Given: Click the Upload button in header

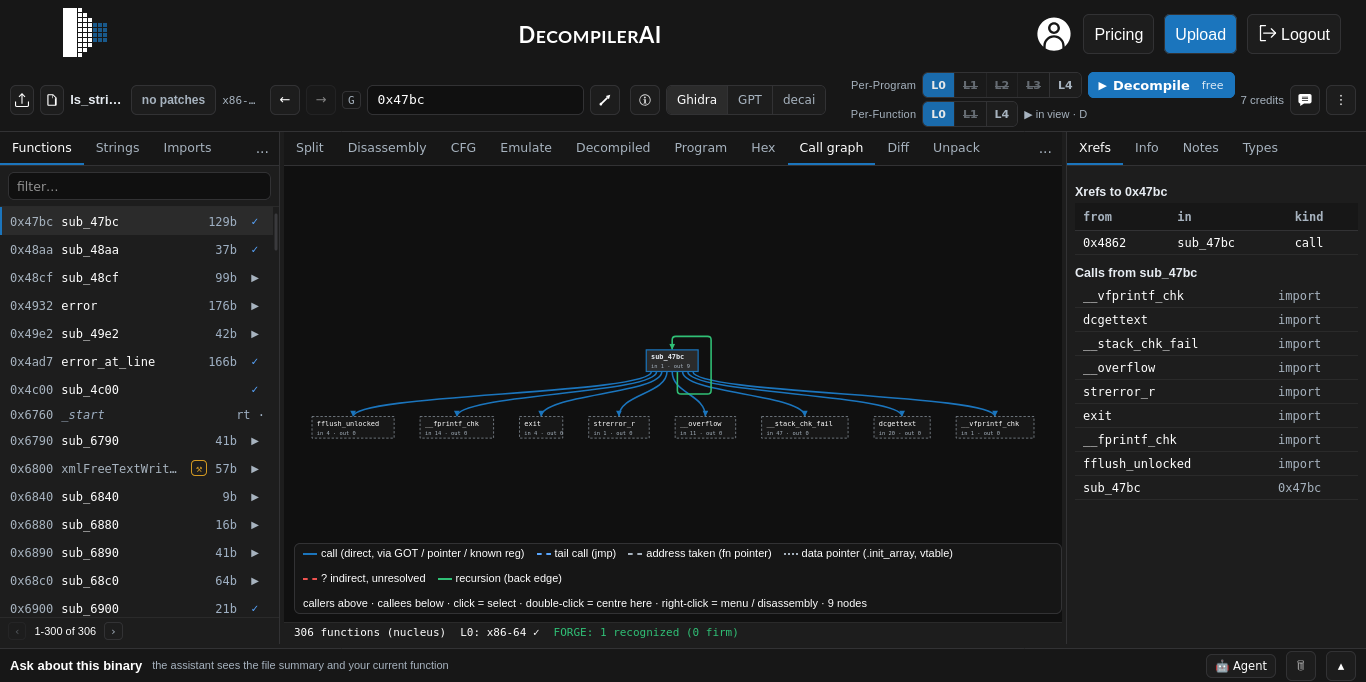Looking at the screenshot, I should point(1200,34).
